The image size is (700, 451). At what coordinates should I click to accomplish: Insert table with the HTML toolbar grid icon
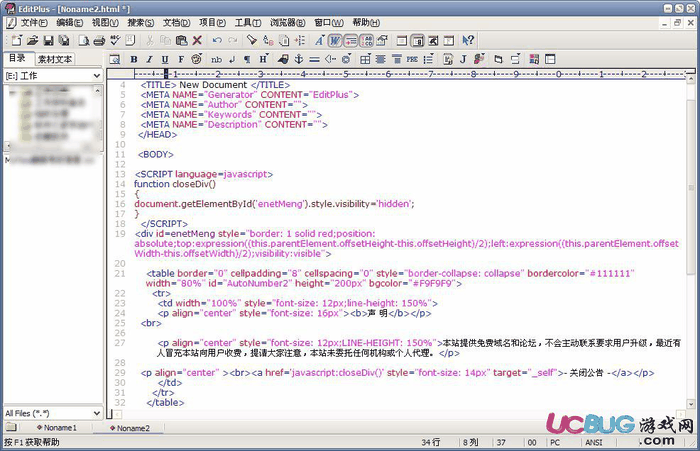tap(365, 59)
